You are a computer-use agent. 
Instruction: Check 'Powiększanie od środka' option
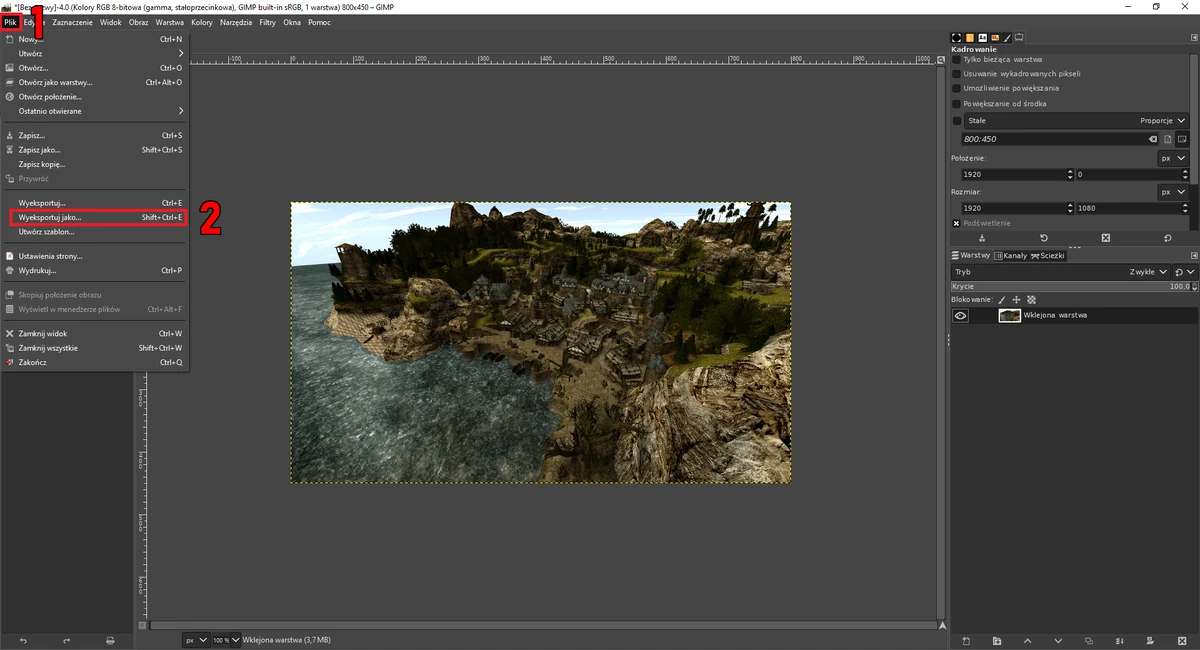pyautogui.click(x=957, y=103)
